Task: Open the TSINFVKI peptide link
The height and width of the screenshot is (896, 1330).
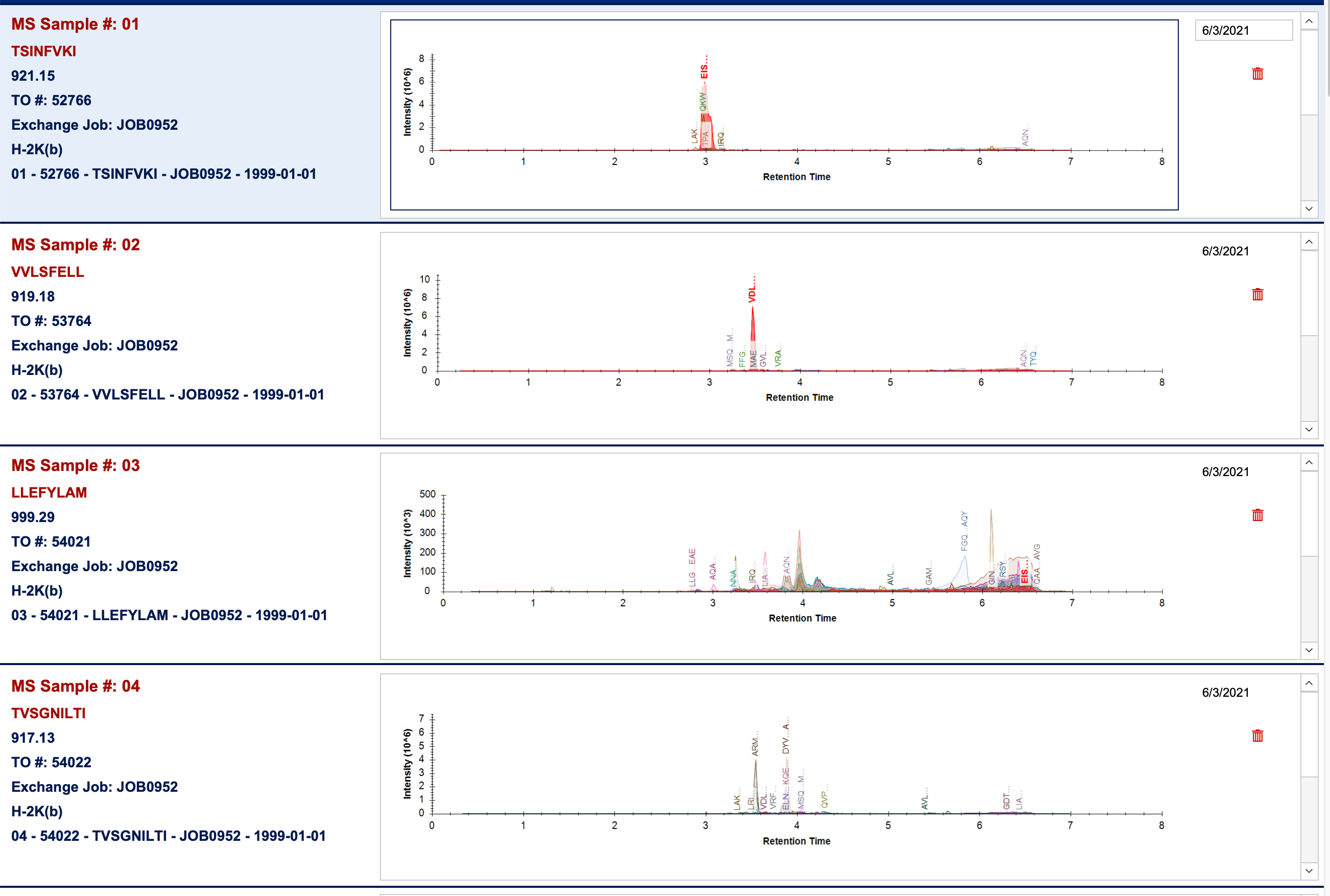Action: [43, 52]
